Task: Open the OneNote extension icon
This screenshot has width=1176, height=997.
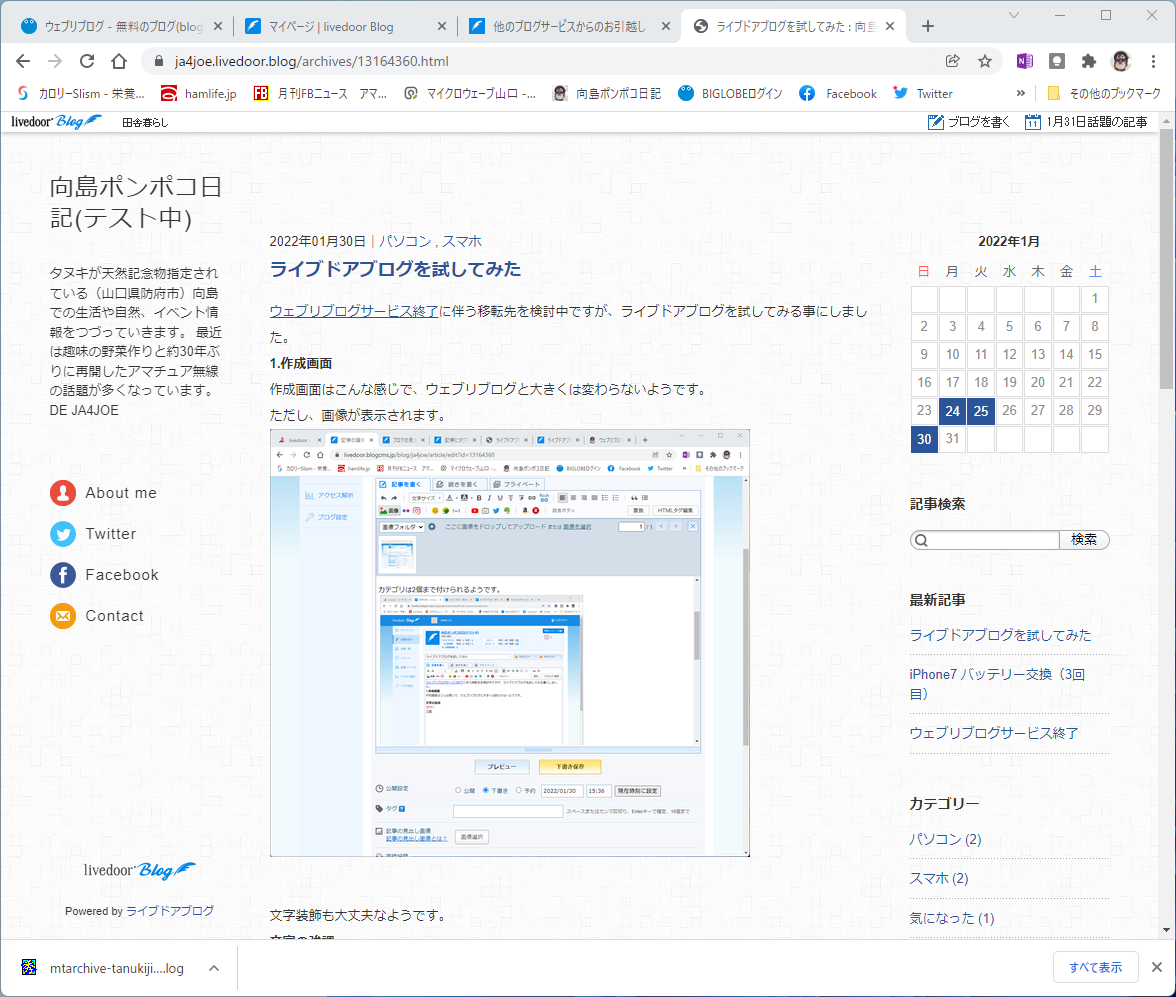Action: point(1024,62)
